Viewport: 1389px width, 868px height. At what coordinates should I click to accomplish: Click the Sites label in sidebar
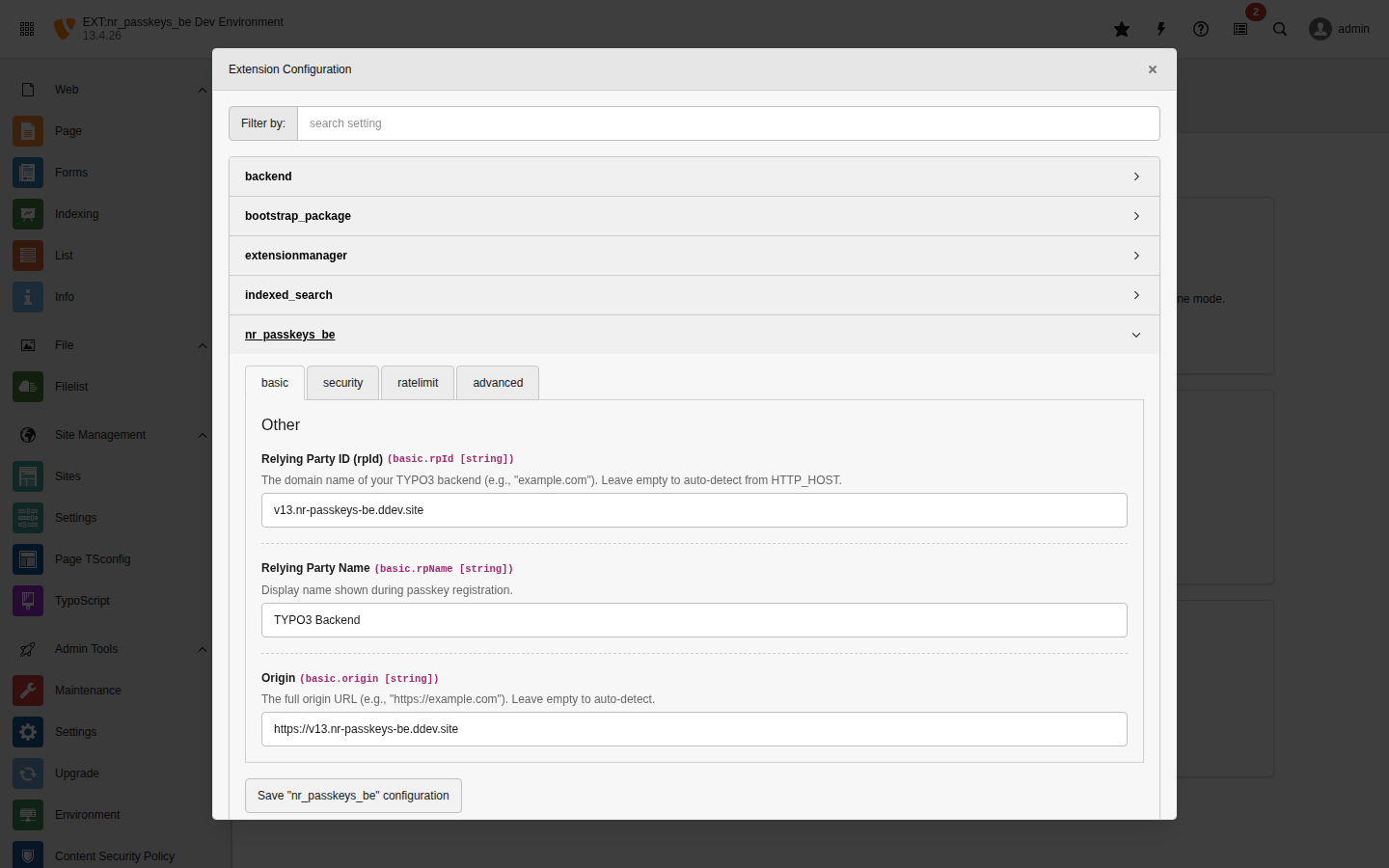tap(68, 476)
